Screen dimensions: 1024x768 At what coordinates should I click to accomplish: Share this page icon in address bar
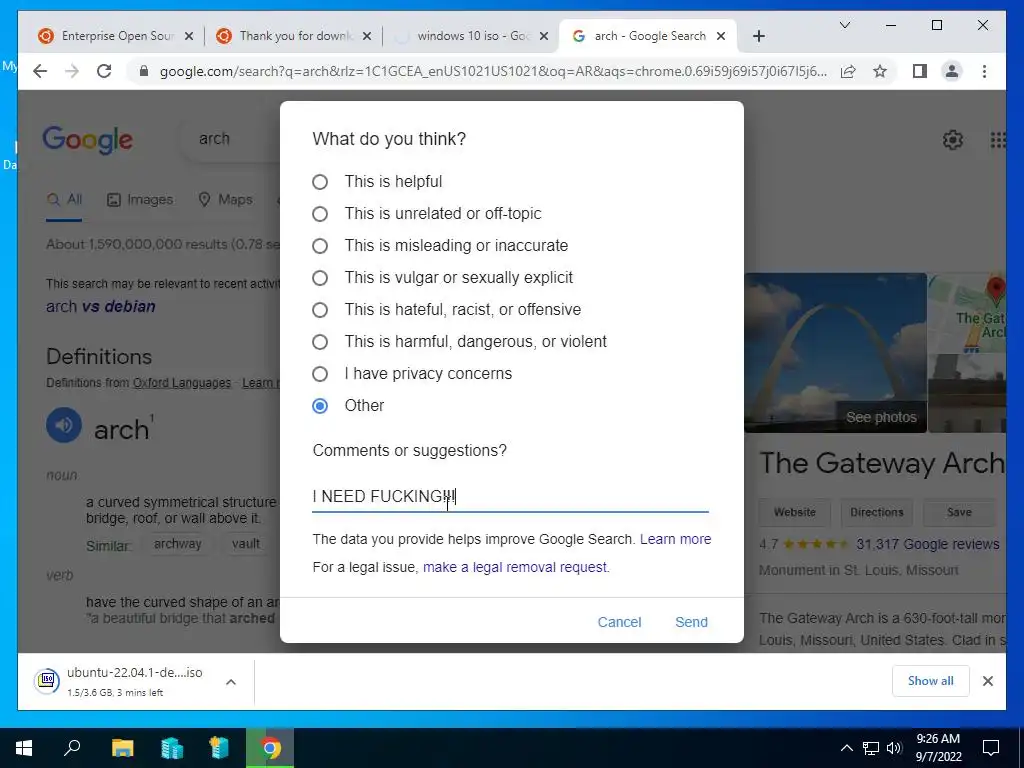click(x=848, y=71)
